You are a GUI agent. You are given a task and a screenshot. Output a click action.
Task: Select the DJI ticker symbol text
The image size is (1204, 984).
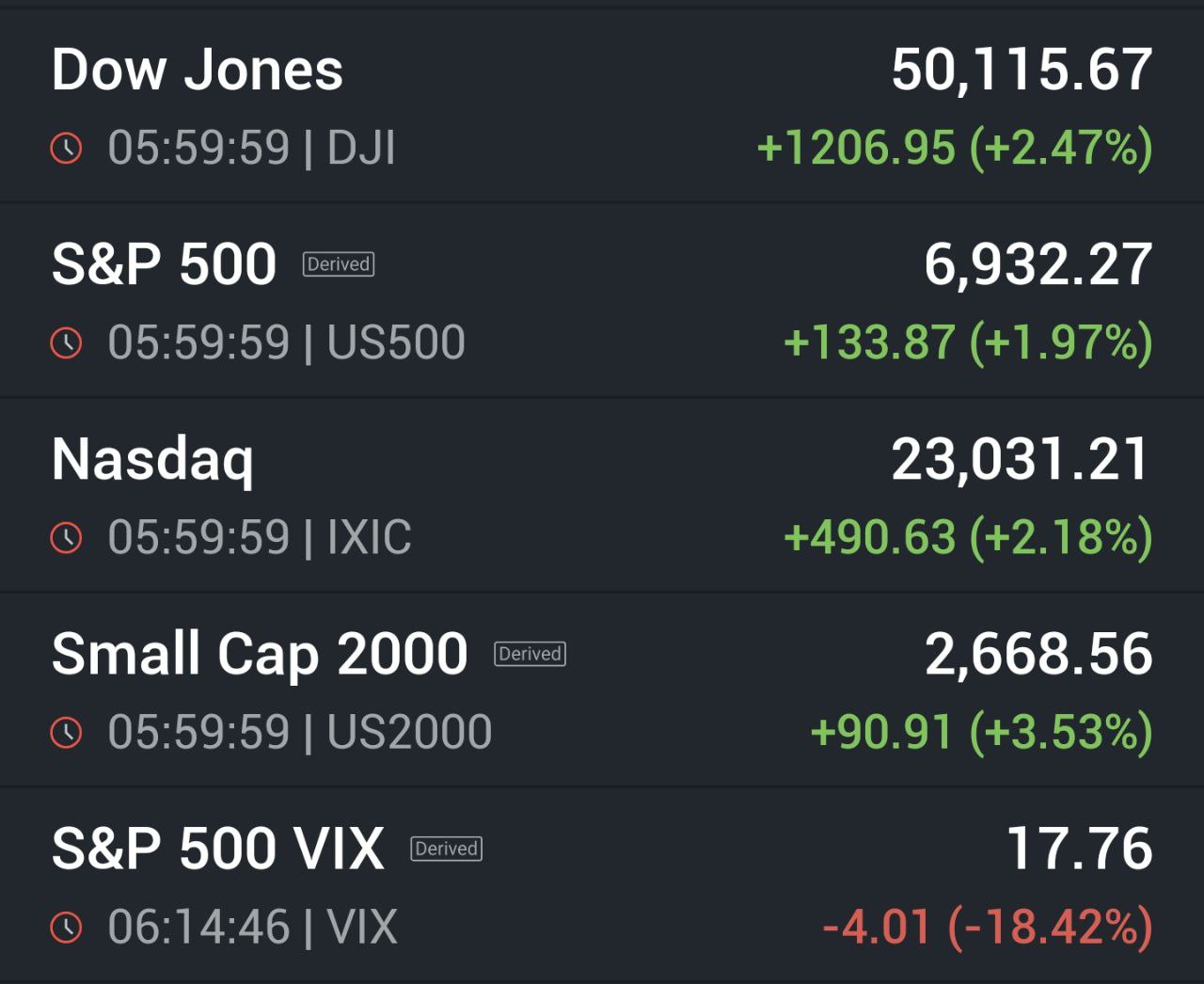click(361, 149)
